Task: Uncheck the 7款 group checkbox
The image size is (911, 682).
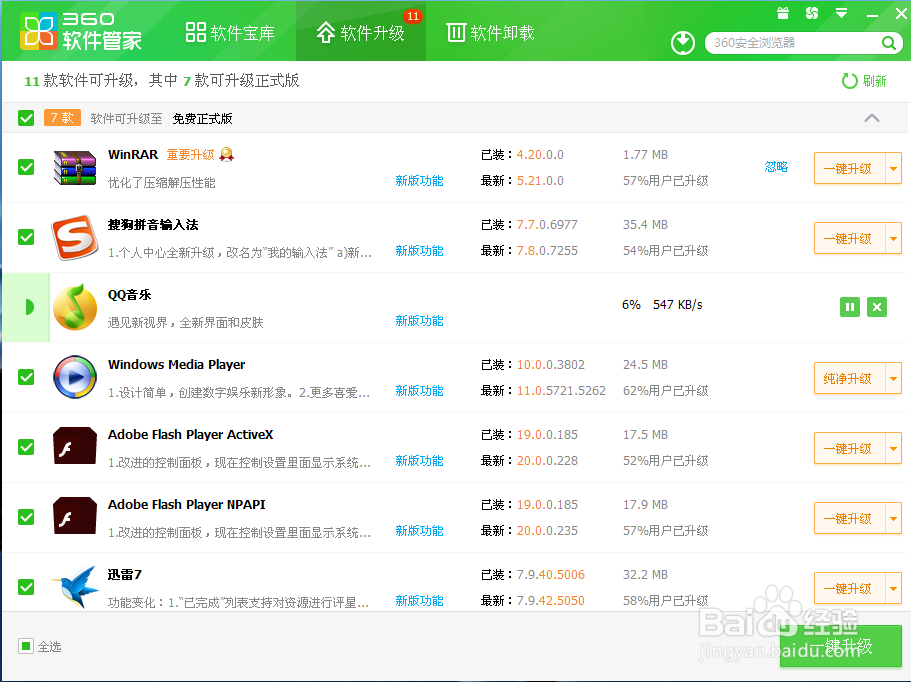Action: tap(26, 118)
